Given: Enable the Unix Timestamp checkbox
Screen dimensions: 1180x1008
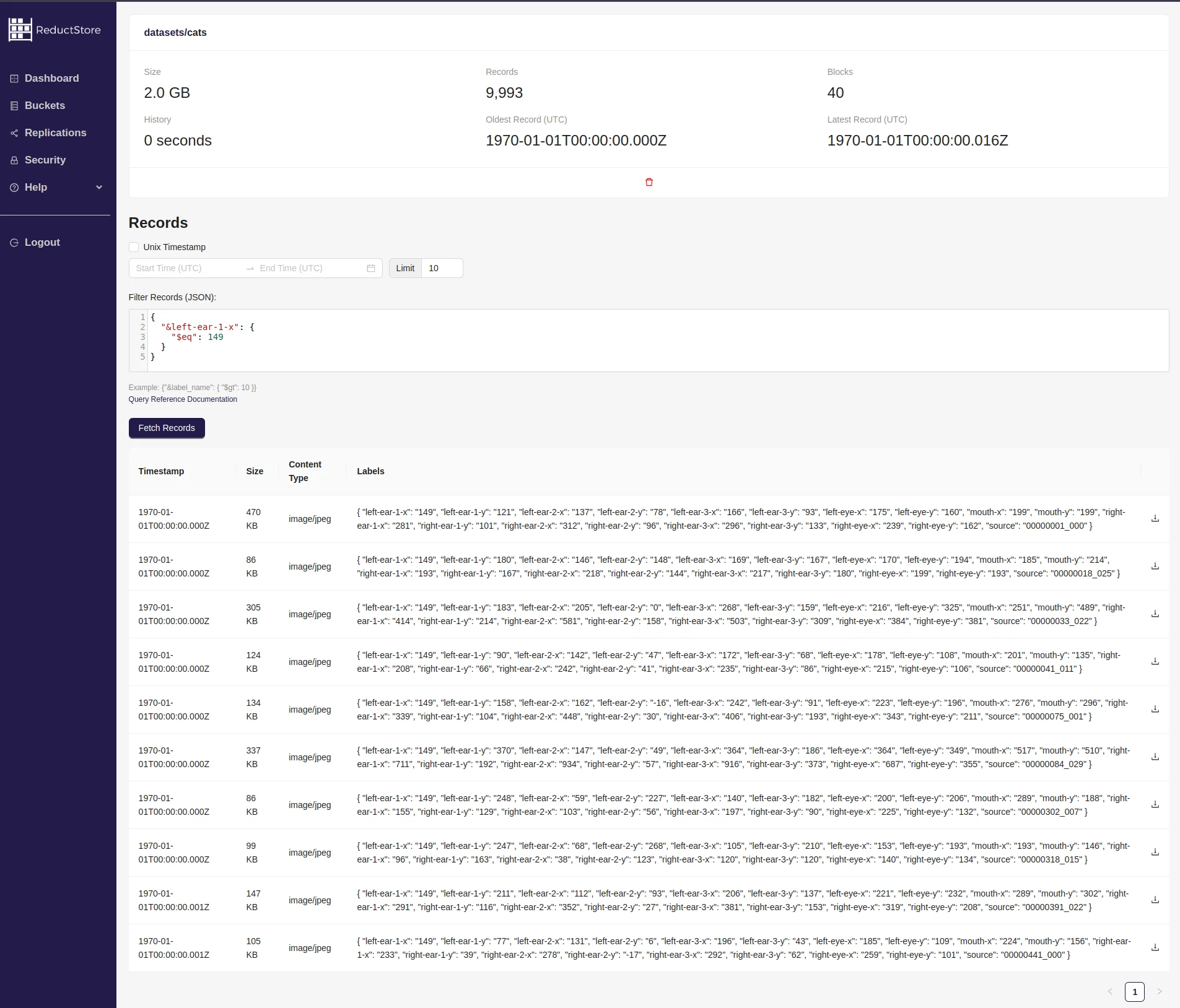Looking at the screenshot, I should pyautogui.click(x=134, y=247).
